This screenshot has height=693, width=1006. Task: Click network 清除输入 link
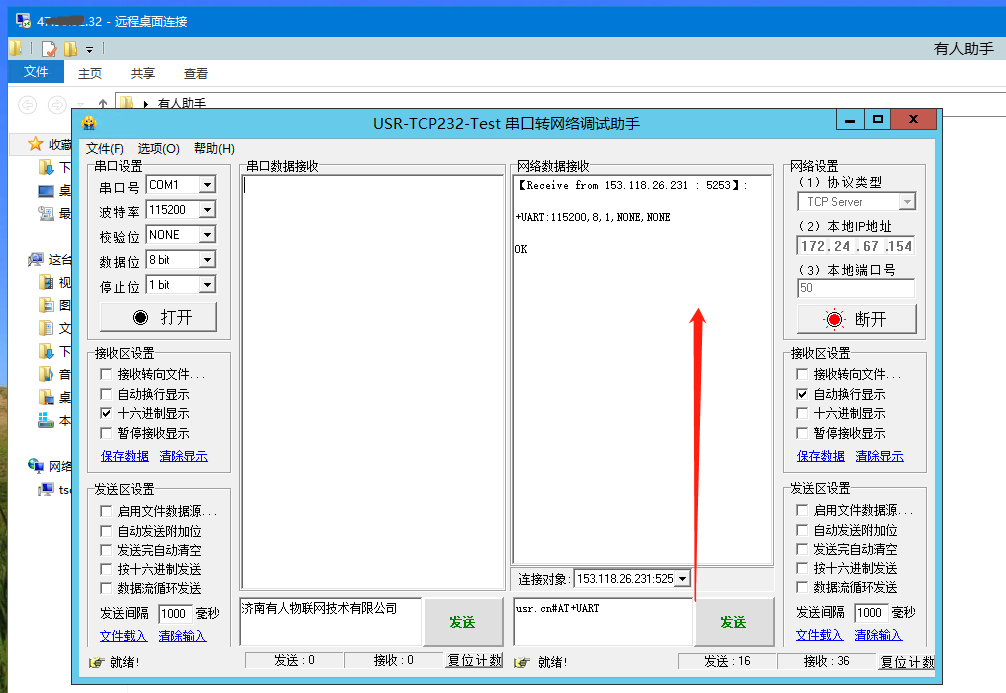878,635
